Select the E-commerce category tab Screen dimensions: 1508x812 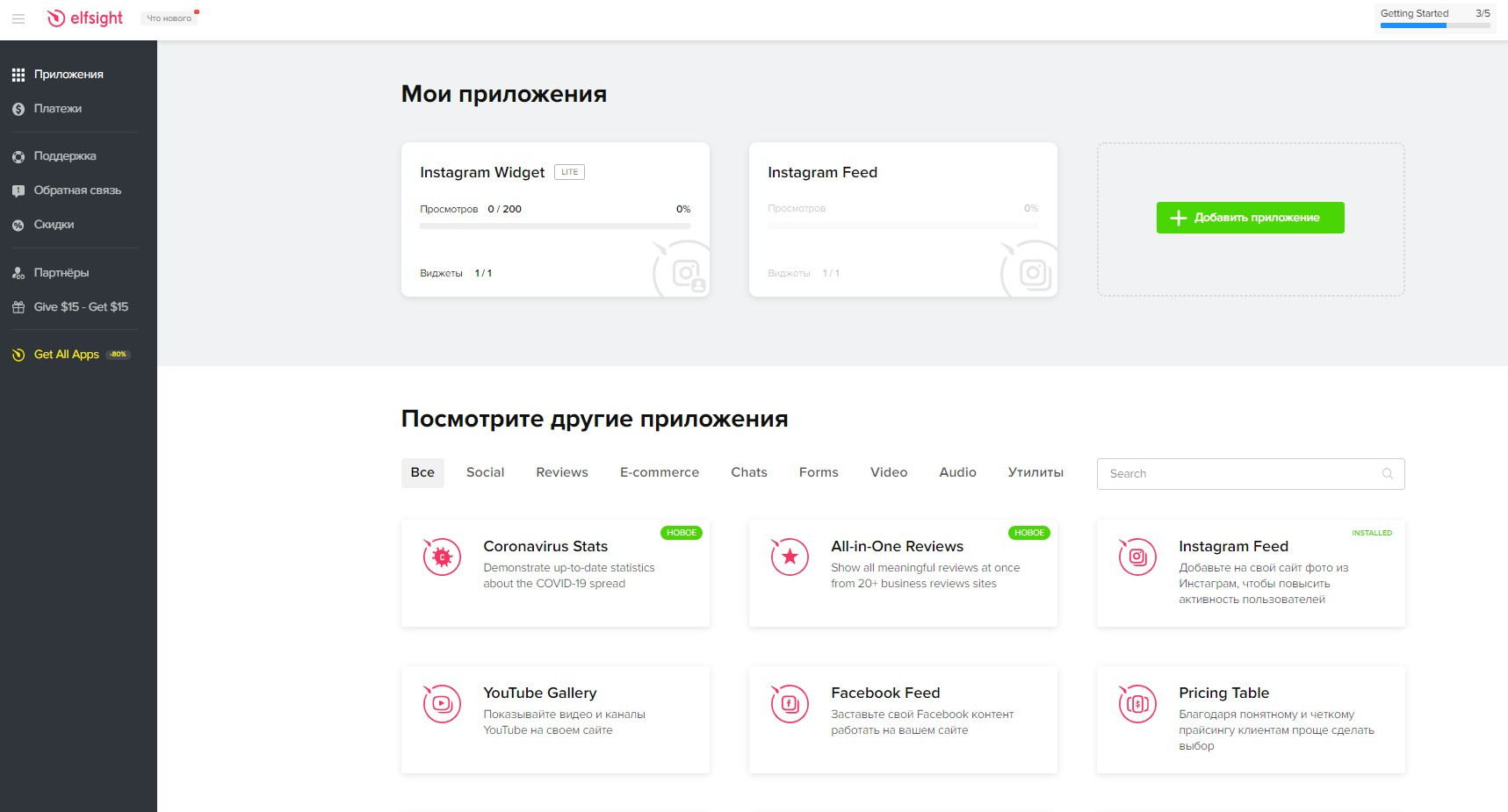tap(660, 472)
